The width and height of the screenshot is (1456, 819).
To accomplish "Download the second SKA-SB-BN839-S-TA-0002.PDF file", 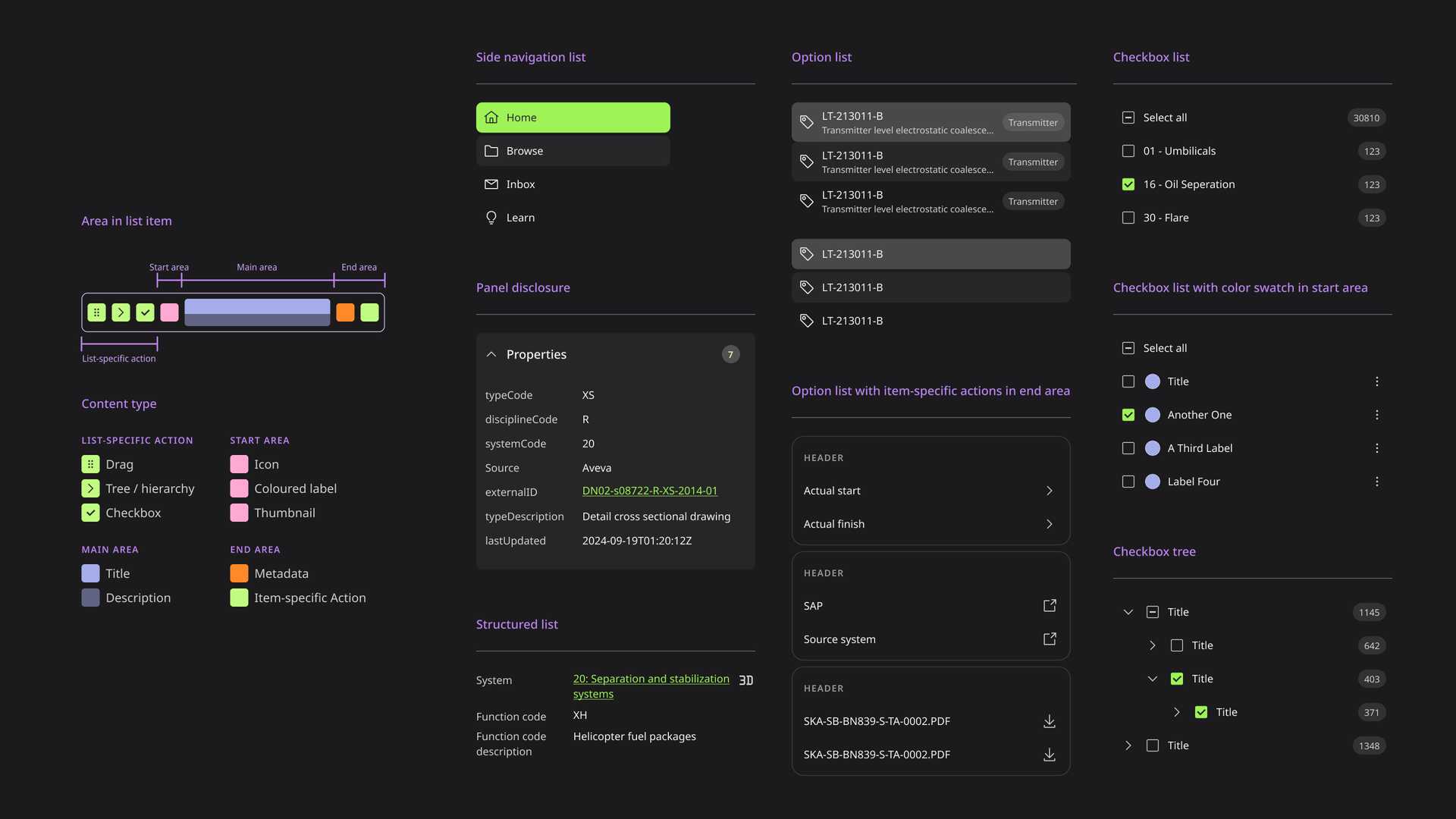I will pyautogui.click(x=1050, y=754).
